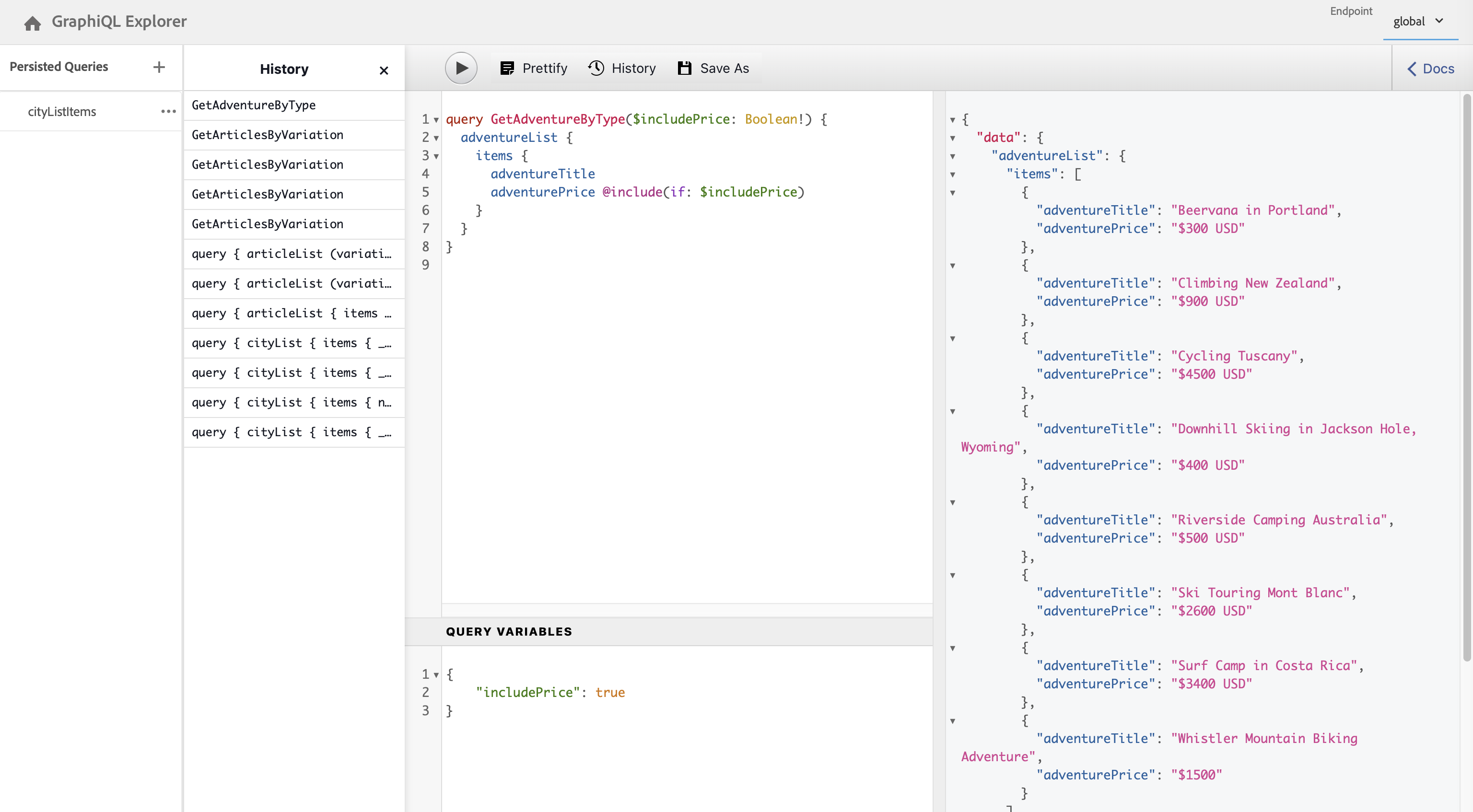Select the GetAdventureByType history entry

pyautogui.click(x=254, y=105)
